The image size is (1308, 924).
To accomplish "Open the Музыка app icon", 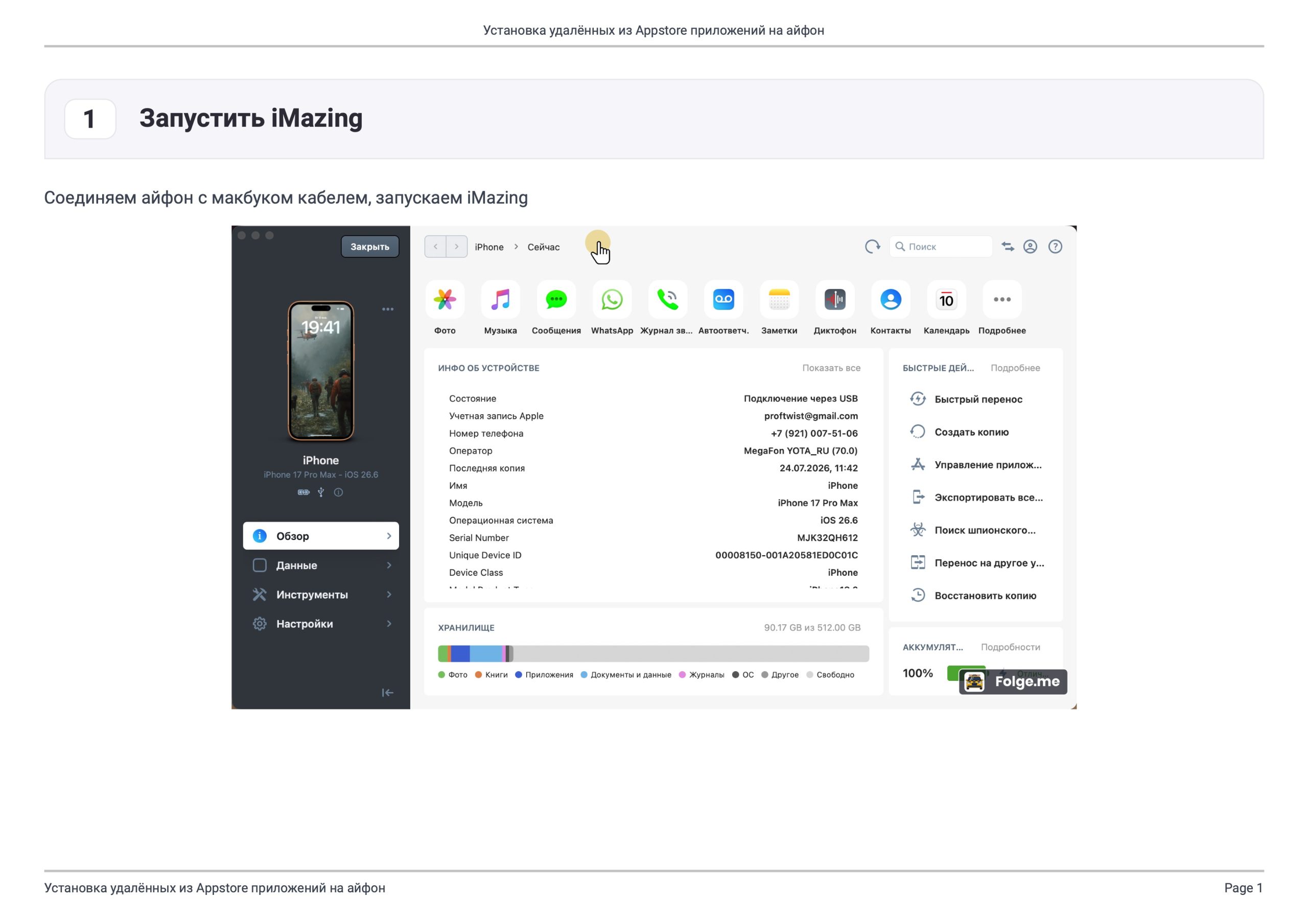I will point(501,300).
